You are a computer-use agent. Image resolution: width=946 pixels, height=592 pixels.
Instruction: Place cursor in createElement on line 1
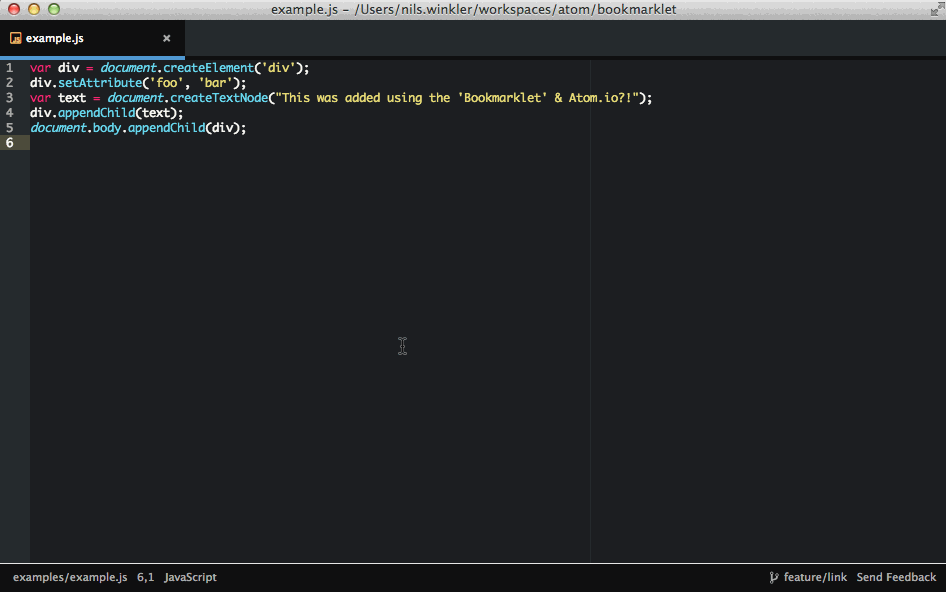208,68
